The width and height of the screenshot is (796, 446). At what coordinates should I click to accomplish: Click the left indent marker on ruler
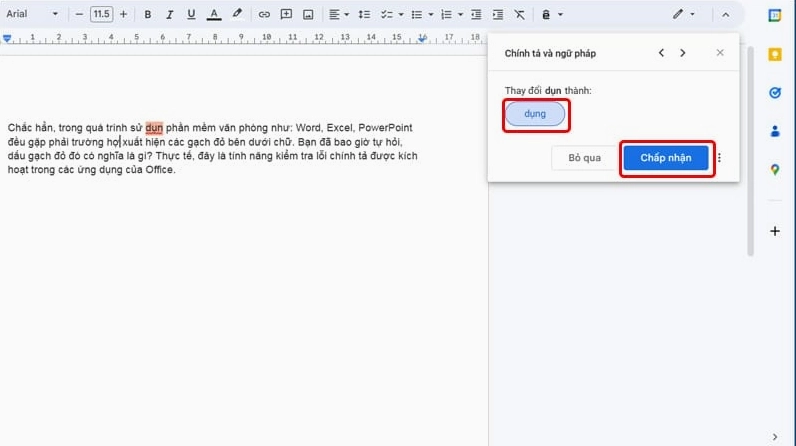click(x=7, y=39)
